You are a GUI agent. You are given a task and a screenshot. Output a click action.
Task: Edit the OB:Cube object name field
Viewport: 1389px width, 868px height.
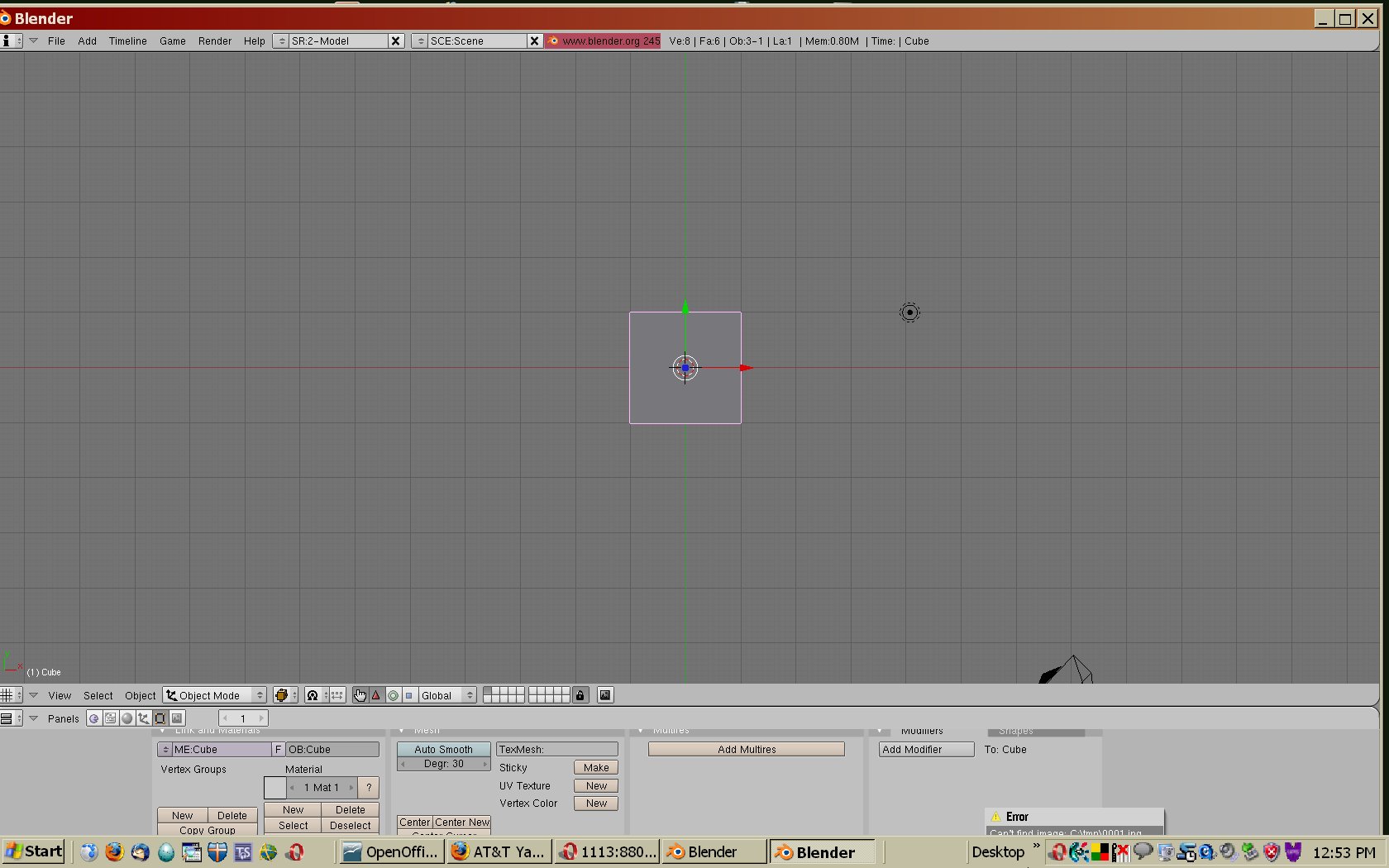332,750
